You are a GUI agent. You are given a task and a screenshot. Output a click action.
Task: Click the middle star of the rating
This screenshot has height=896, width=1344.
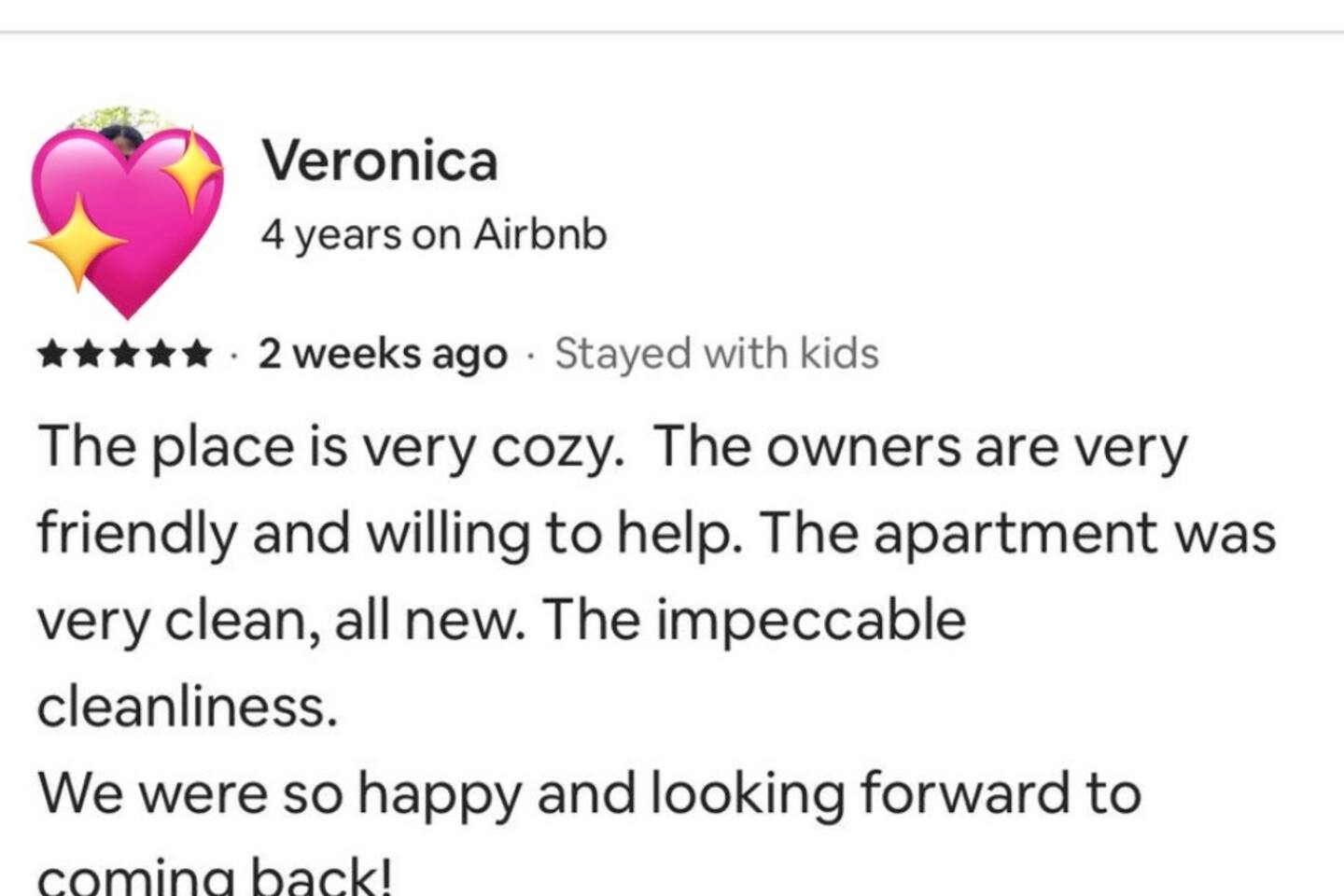pos(124,355)
